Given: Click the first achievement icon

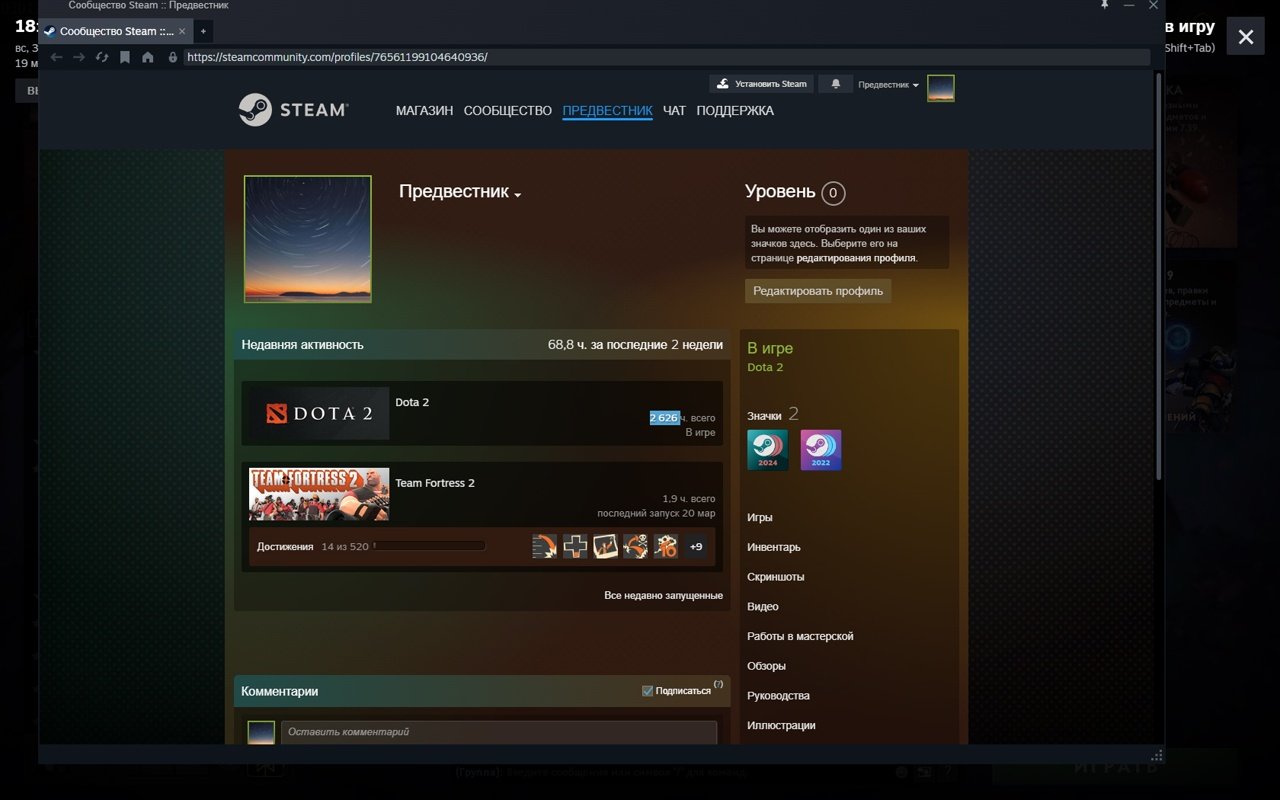Looking at the screenshot, I should 545,546.
